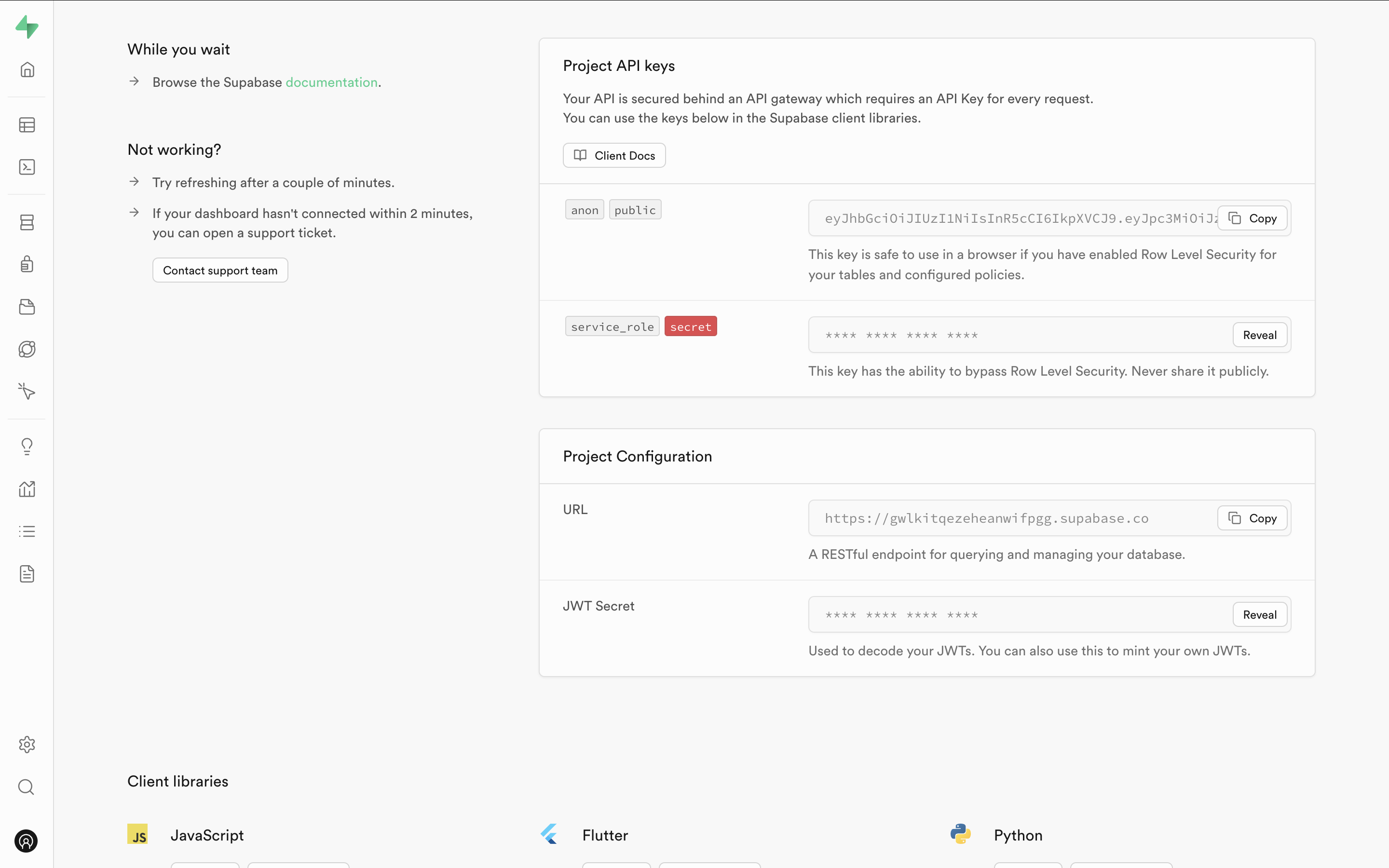Viewport: 1389px width, 868px height.
Task: Open the Table Editor
Action: pos(27,124)
